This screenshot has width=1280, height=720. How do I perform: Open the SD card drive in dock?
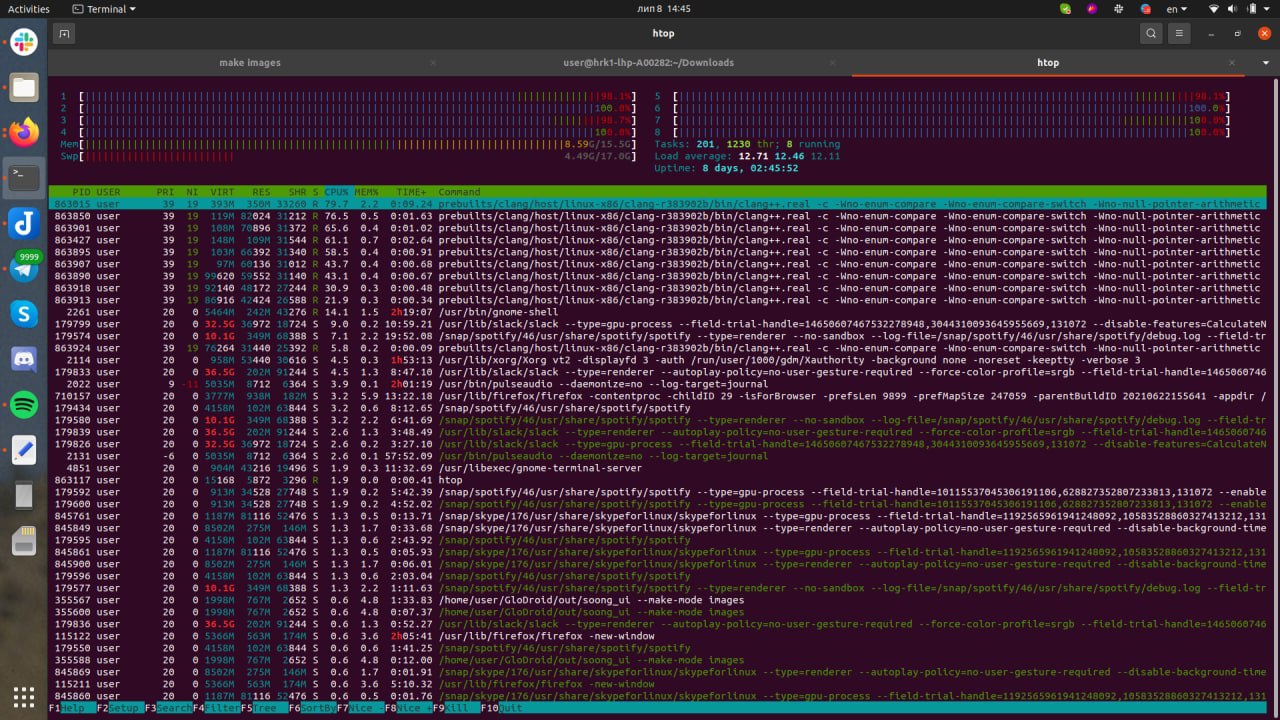tap(24, 541)
